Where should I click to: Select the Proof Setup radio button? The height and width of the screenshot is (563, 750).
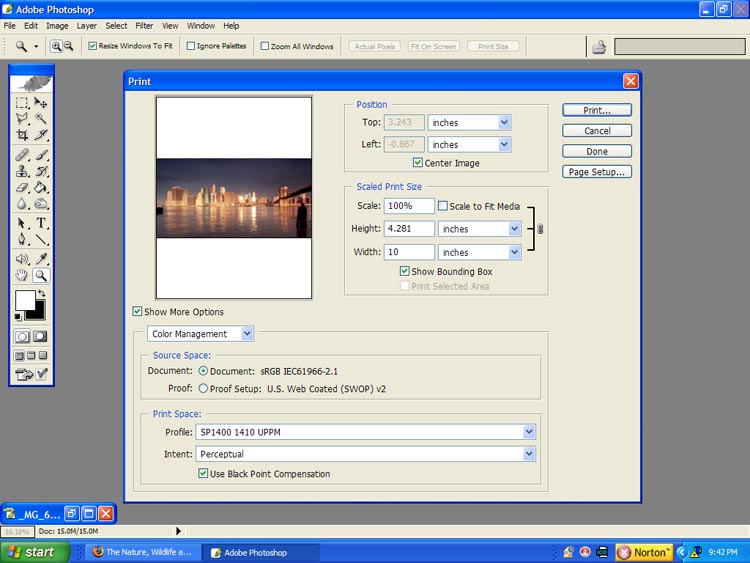(x=203, y=388)
